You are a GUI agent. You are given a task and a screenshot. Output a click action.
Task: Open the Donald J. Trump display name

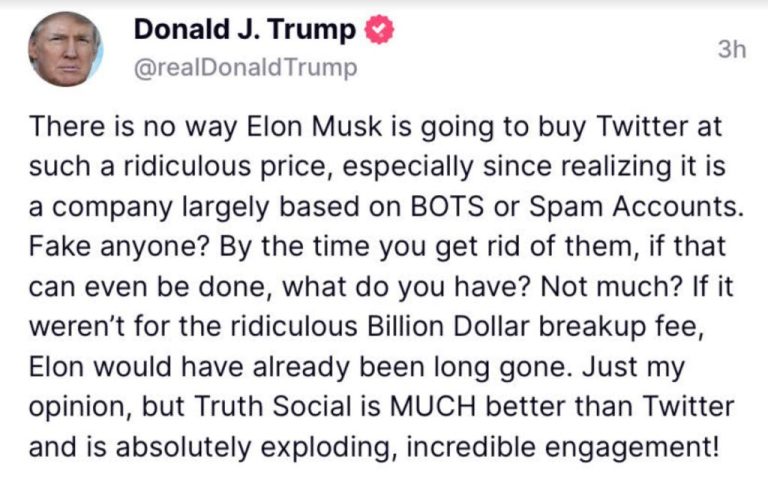(x=244, y=31)
